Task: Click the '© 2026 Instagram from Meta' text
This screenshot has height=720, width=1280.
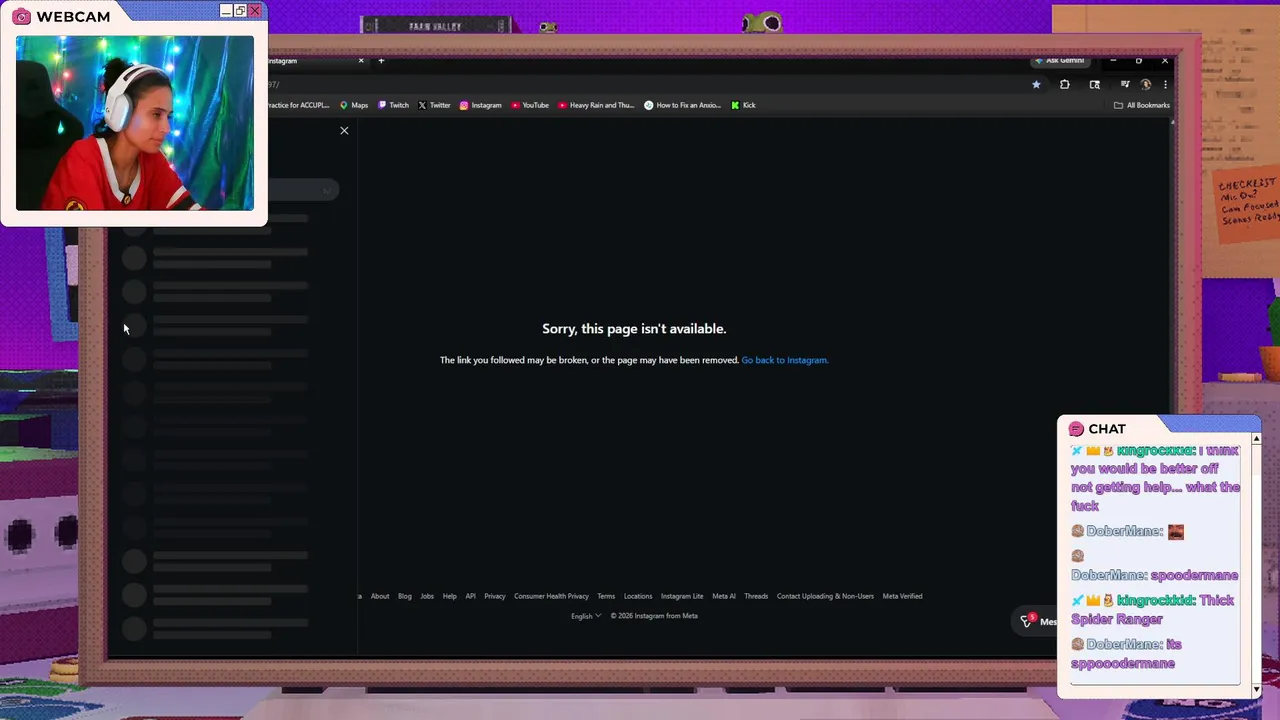Action: pos(654,616)
